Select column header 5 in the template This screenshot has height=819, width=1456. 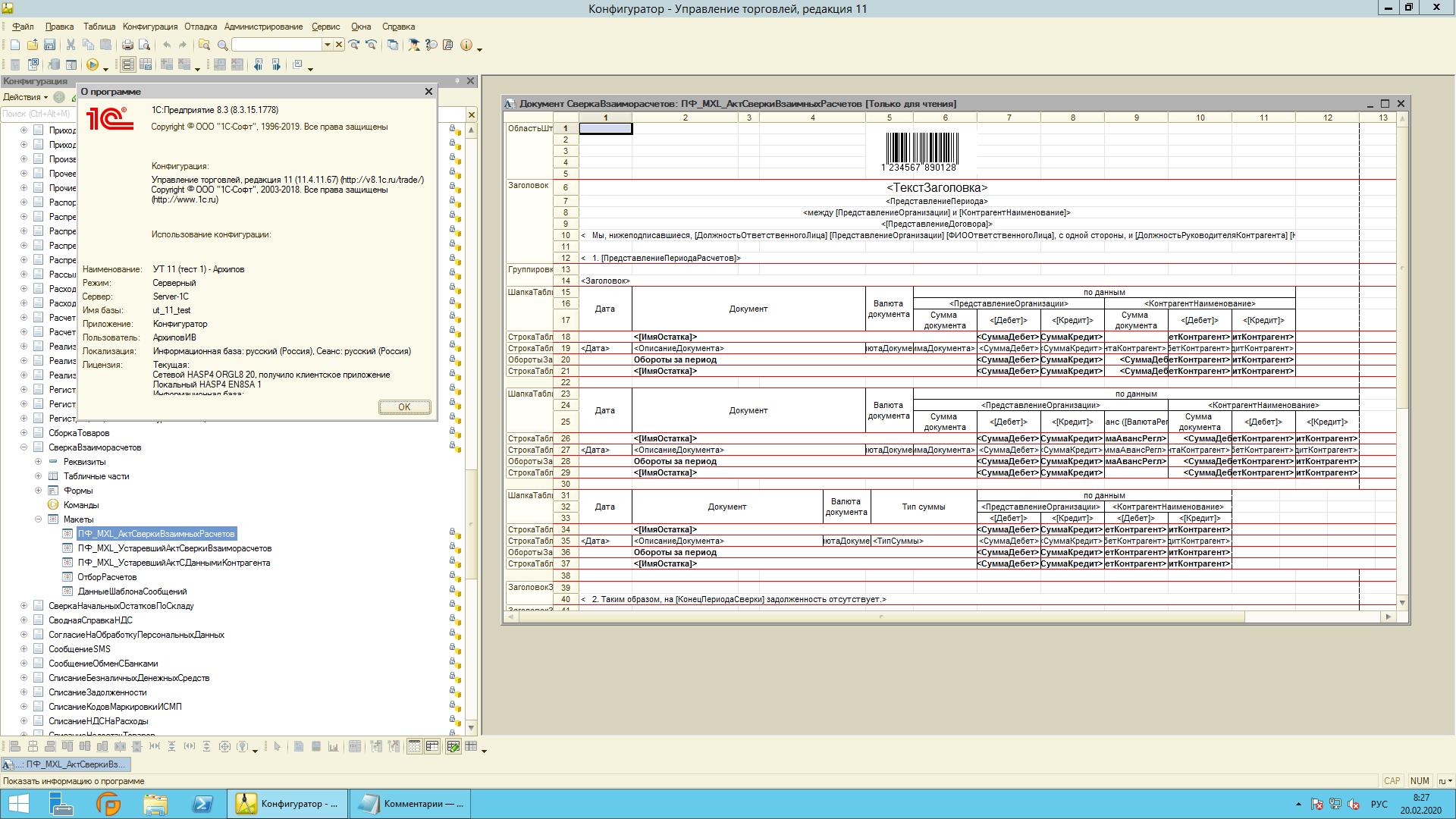890,118
